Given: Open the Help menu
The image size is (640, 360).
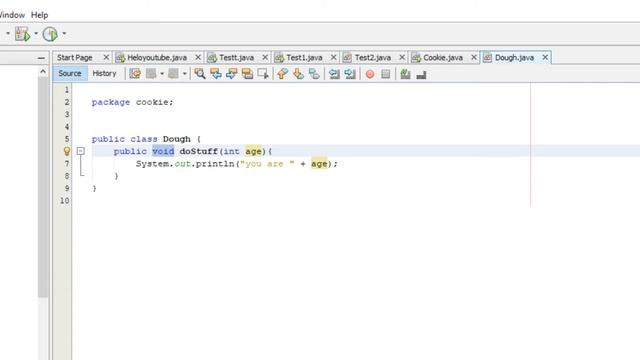Looking at the screenshot, I should pyautogui.click(x=40, y=15).
